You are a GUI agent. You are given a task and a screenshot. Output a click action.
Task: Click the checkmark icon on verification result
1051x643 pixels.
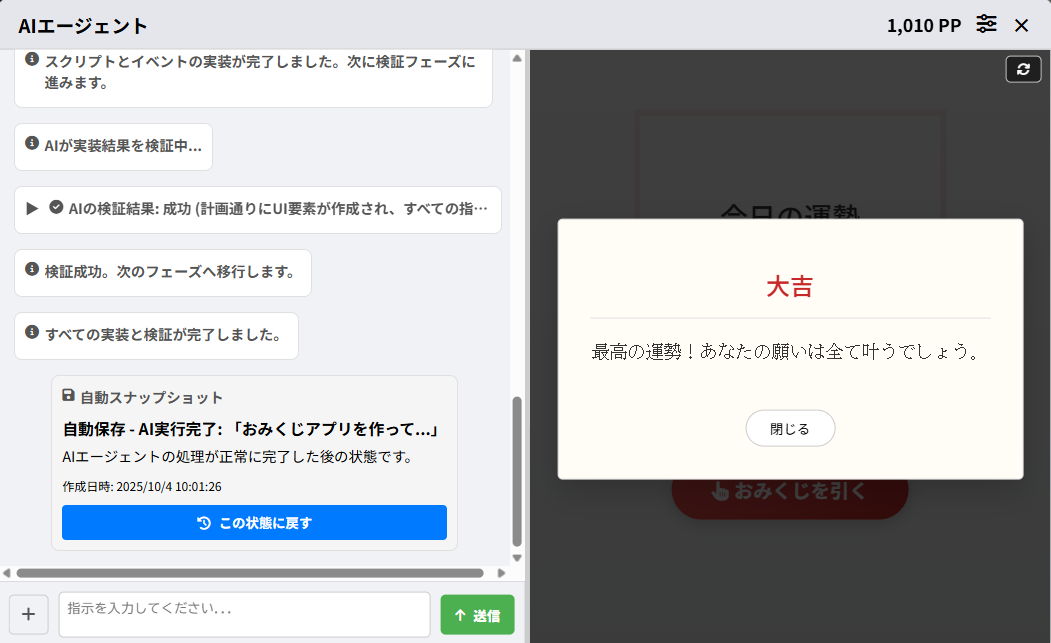[x=56, y=208]
